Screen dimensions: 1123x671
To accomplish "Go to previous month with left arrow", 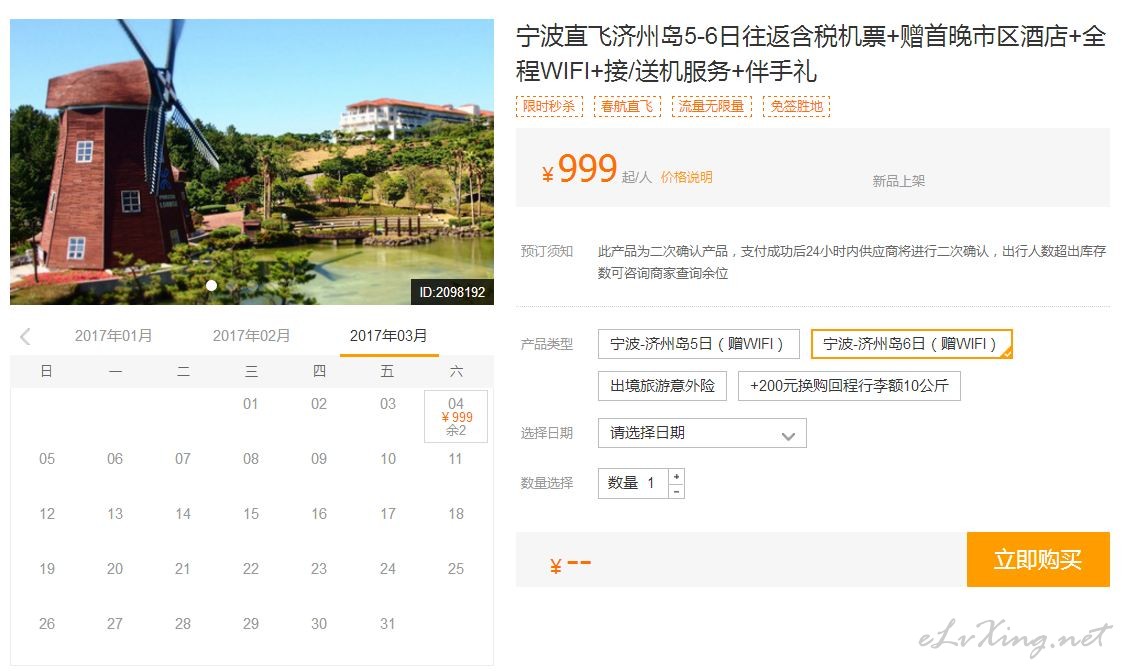I will pos(26,336).
